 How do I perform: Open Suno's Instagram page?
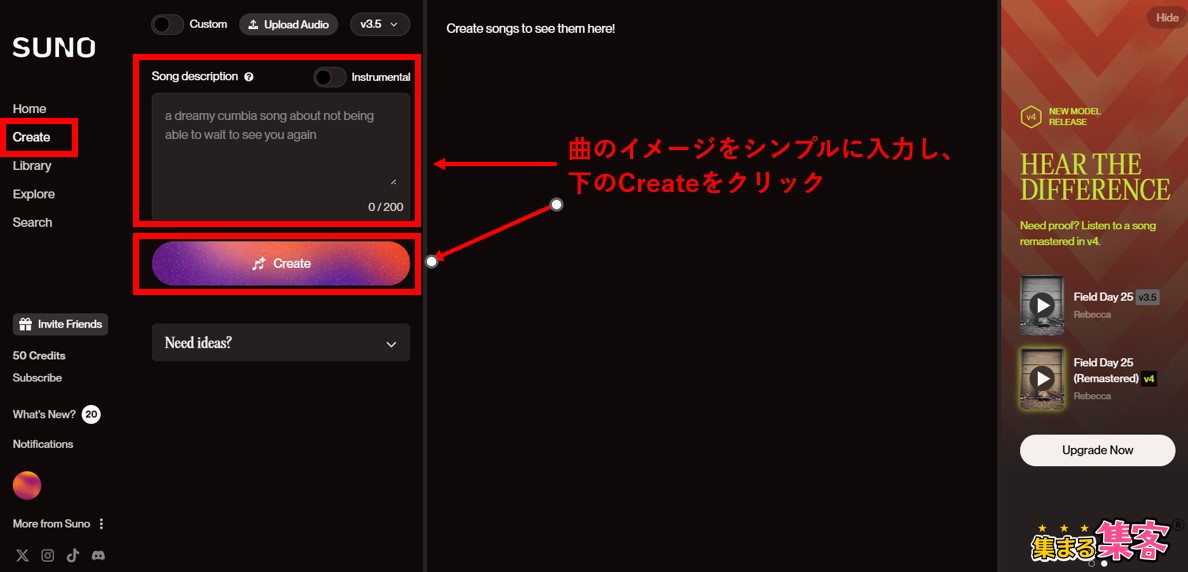click(x=48, y=555)
